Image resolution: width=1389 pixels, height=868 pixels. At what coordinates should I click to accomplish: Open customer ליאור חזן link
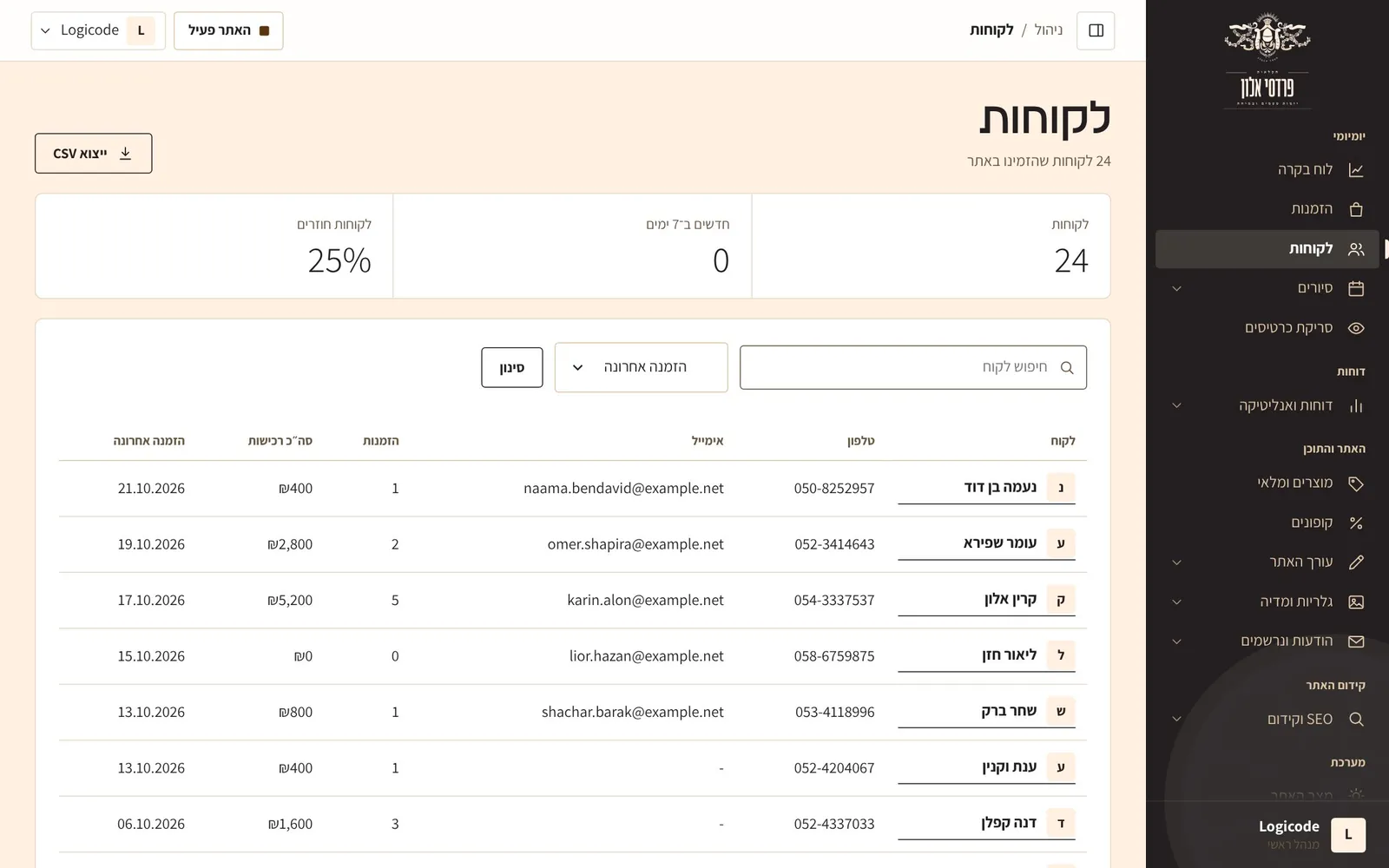point(986,655)
